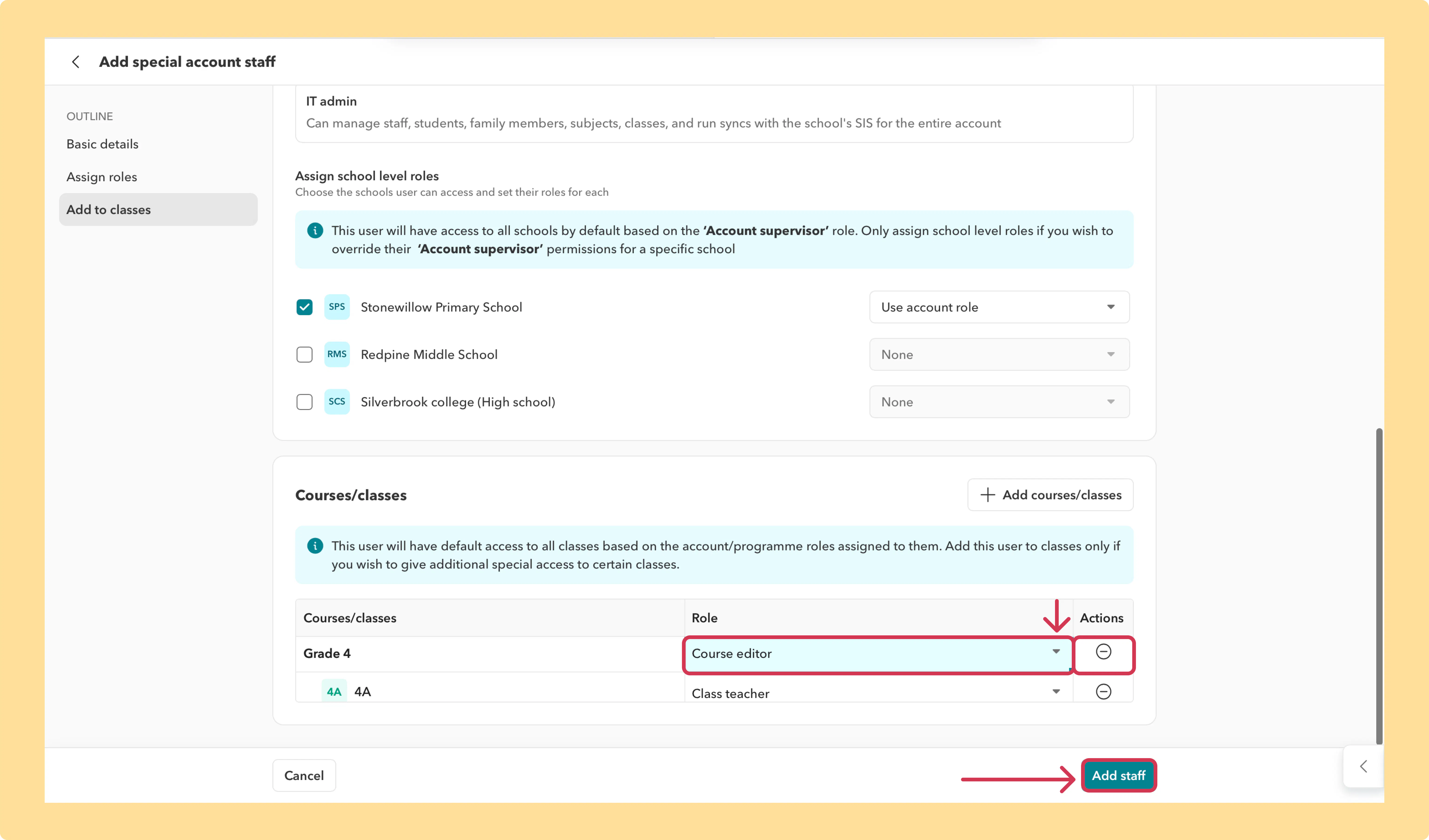Click the SCS school badge

tap(337, 402)
